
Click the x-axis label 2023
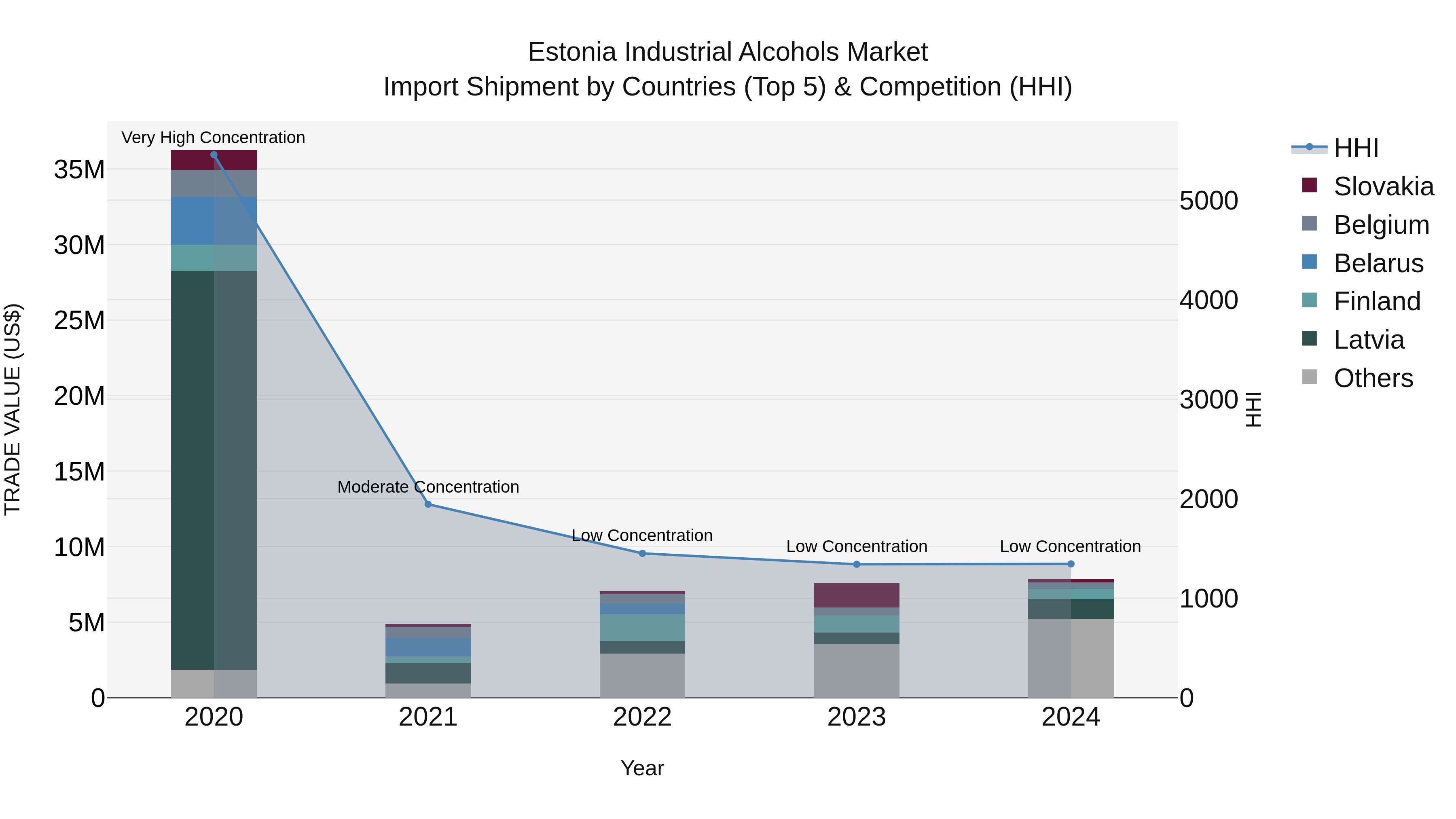coord(856,717)
